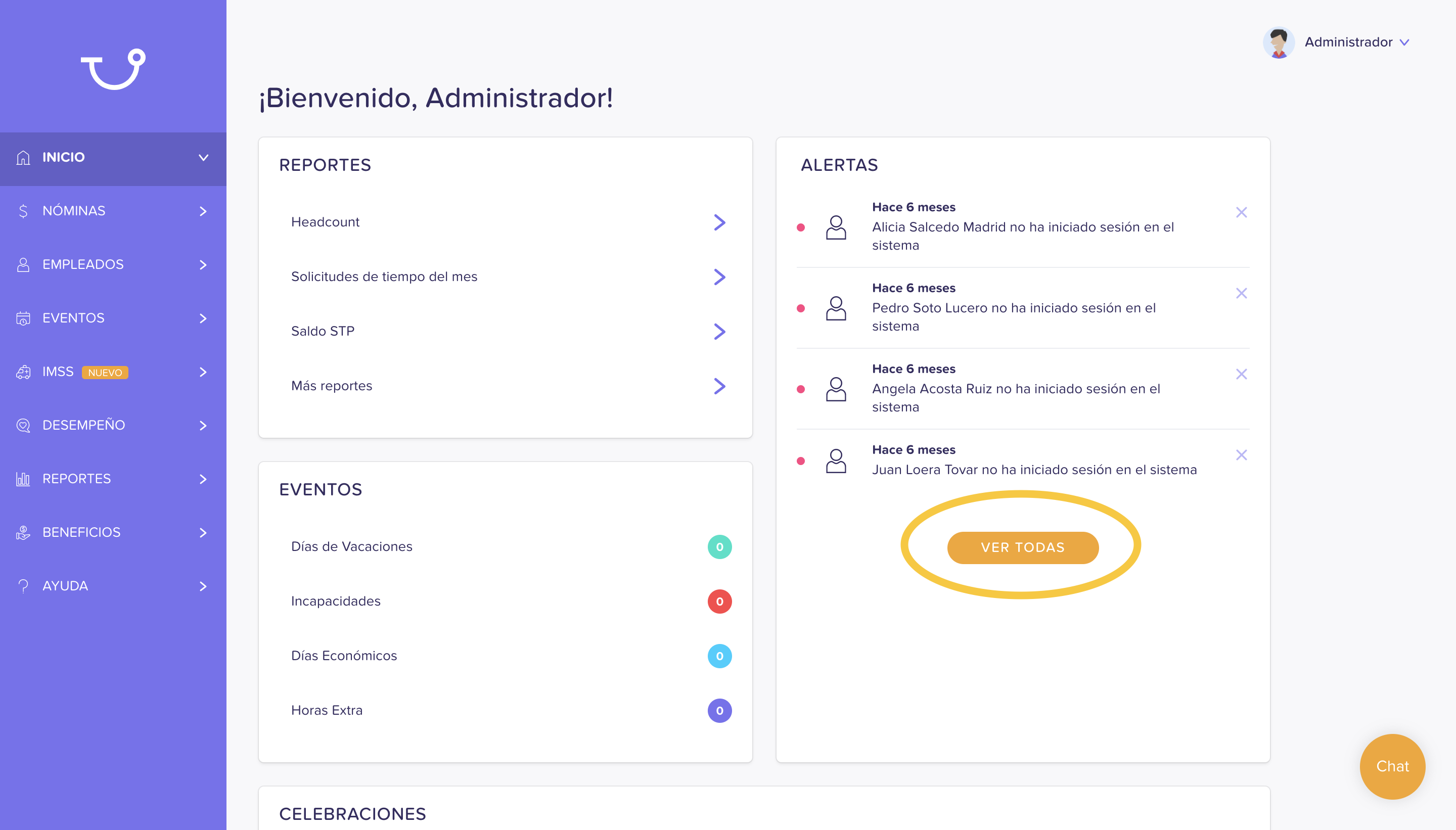Click the user icon in Alicia Salcedo alert

[x=836, y=227]
